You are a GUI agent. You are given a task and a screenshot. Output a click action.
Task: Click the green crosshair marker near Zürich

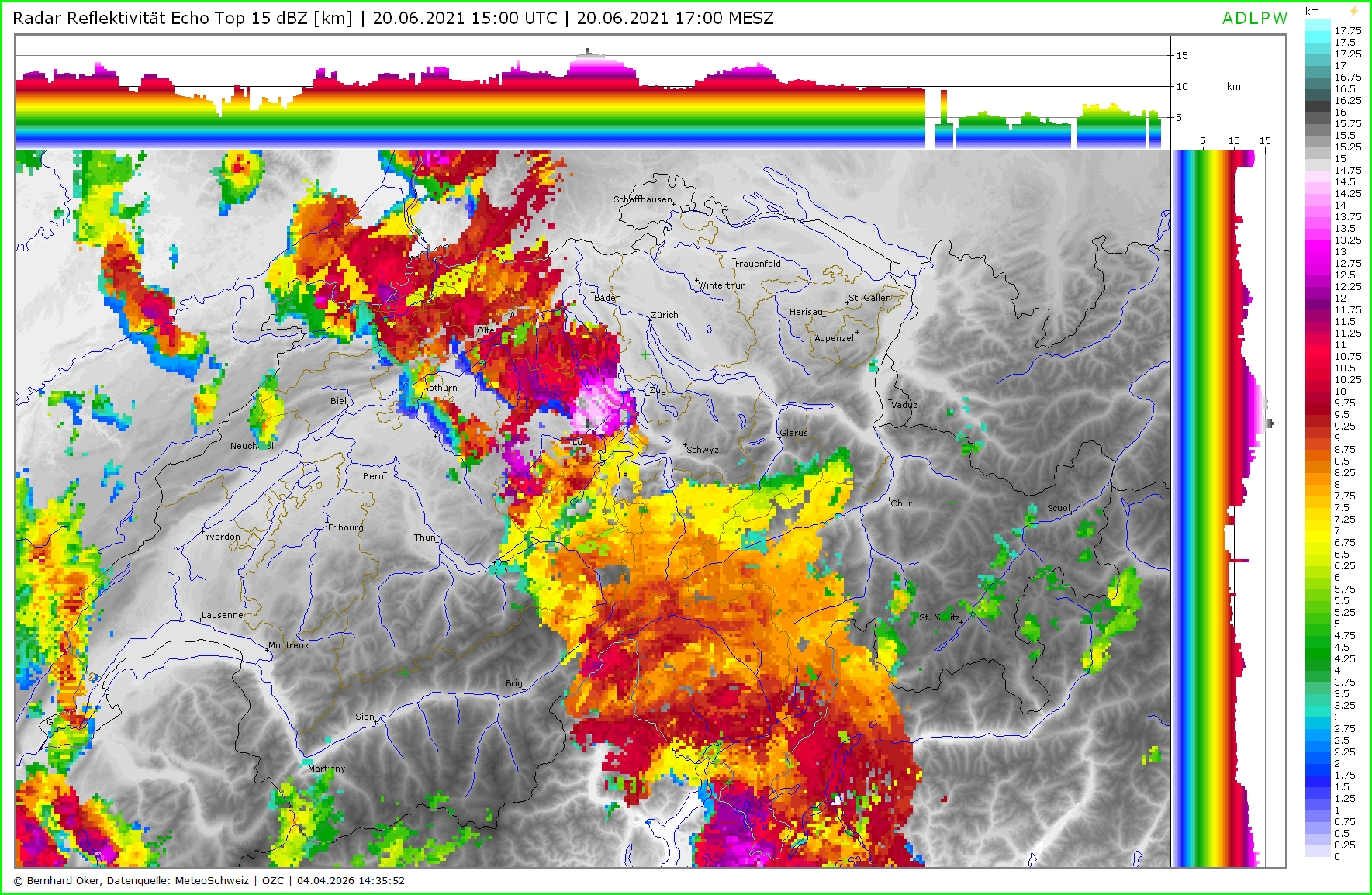645,354
